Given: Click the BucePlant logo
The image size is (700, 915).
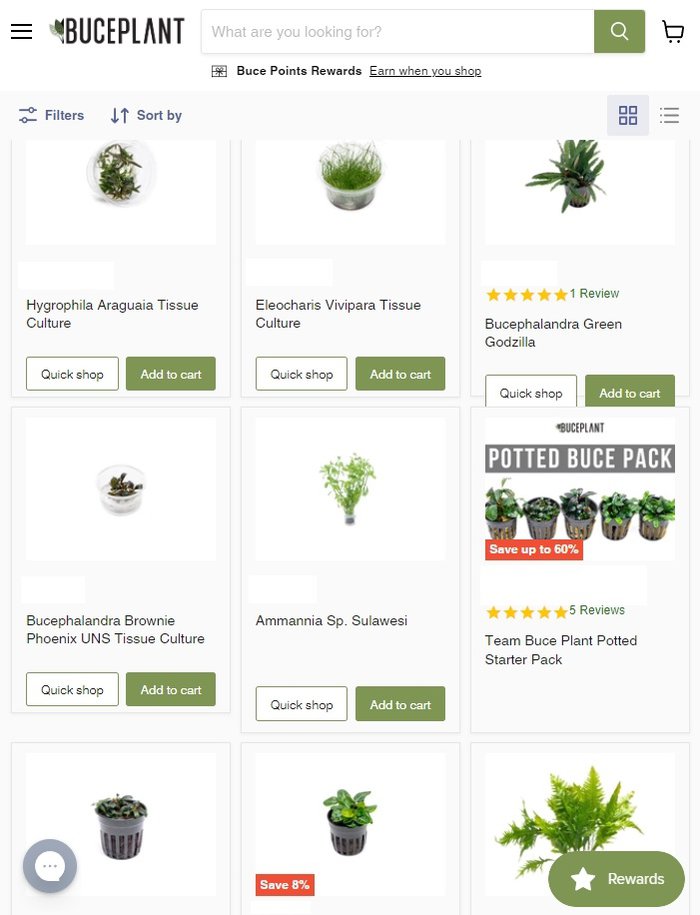Looking at the screenshot, I should [117, 32].
